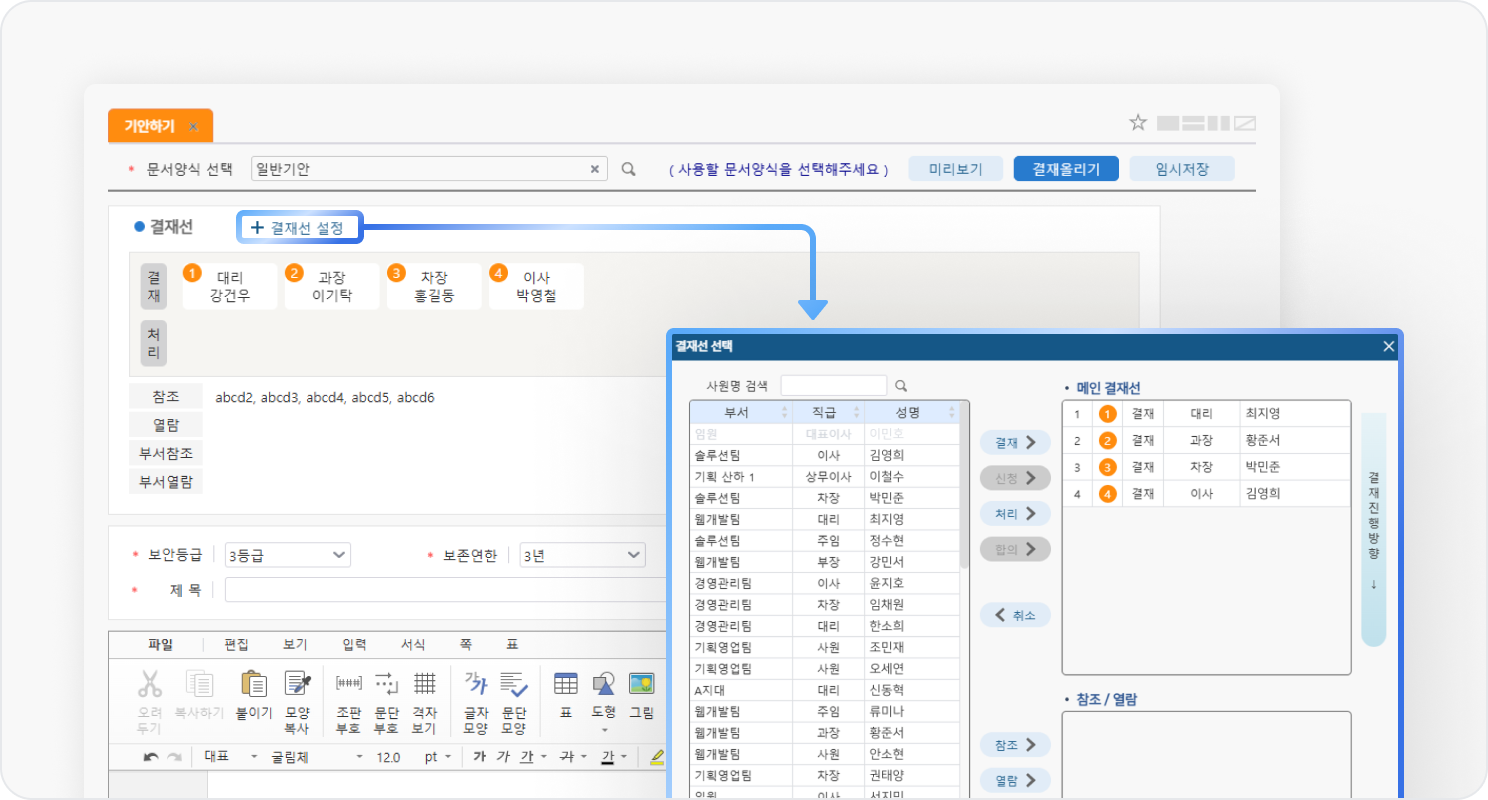Open the 입력 menu in the editor
1488x800 pixels.
coord(354,645)
